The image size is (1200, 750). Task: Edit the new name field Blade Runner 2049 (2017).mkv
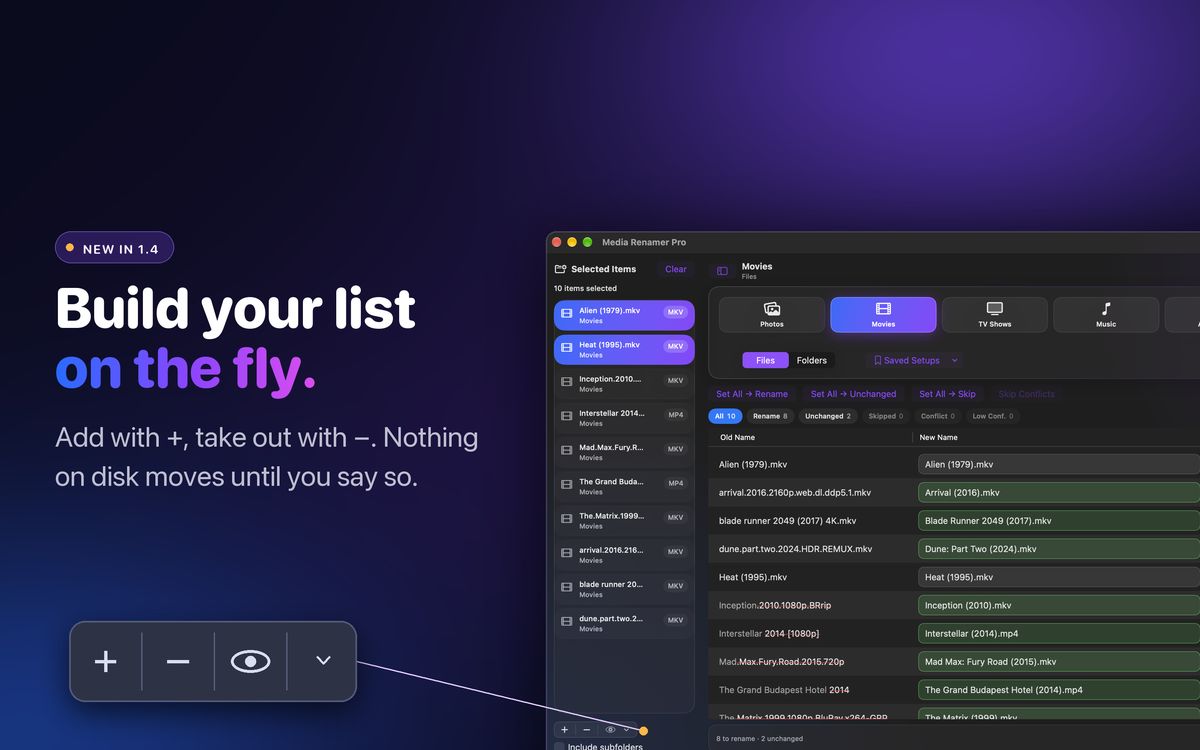[1059, 520]
